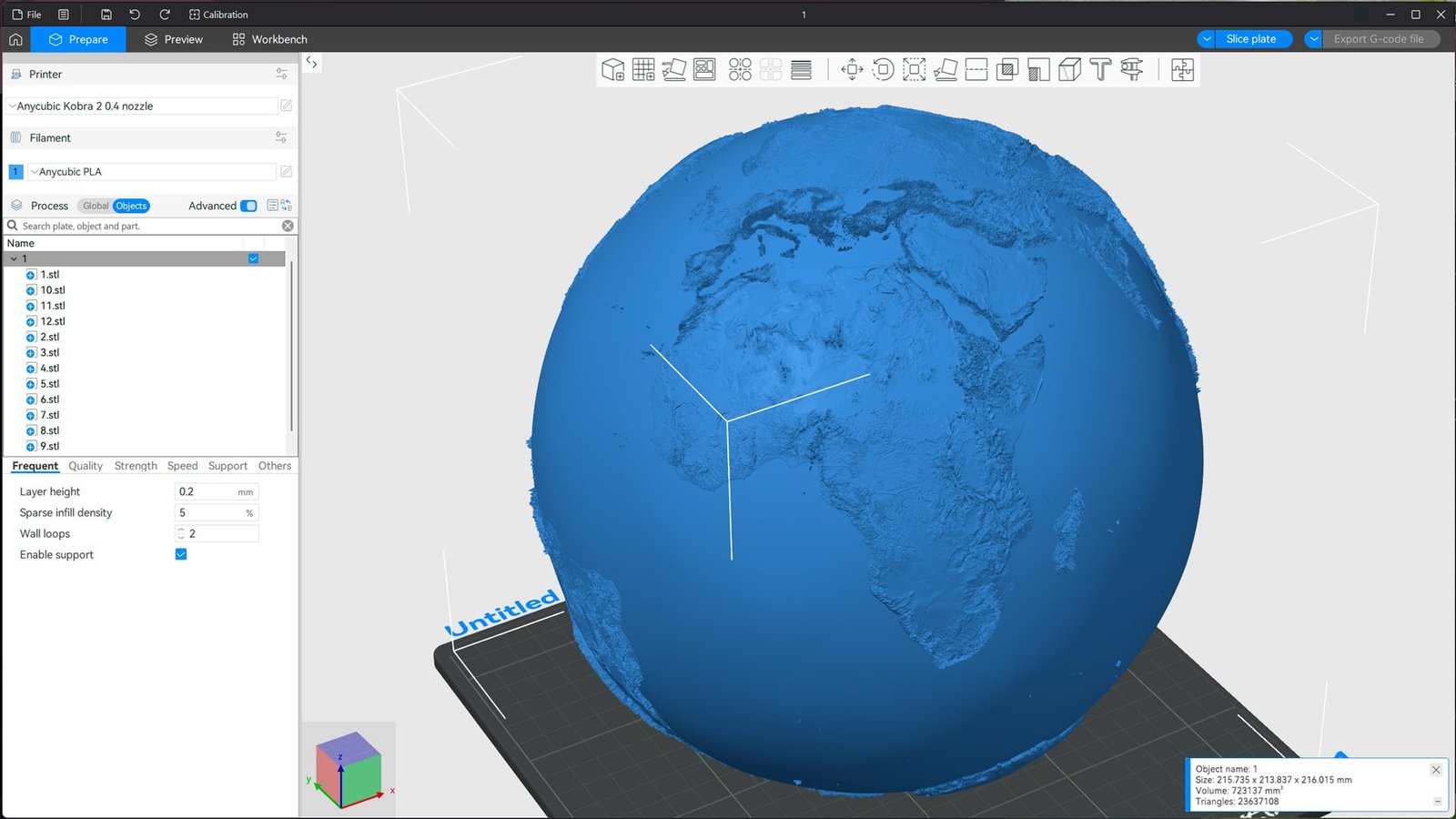Click the Slice plate button
1456x819 pixels.
[1250, 39]
